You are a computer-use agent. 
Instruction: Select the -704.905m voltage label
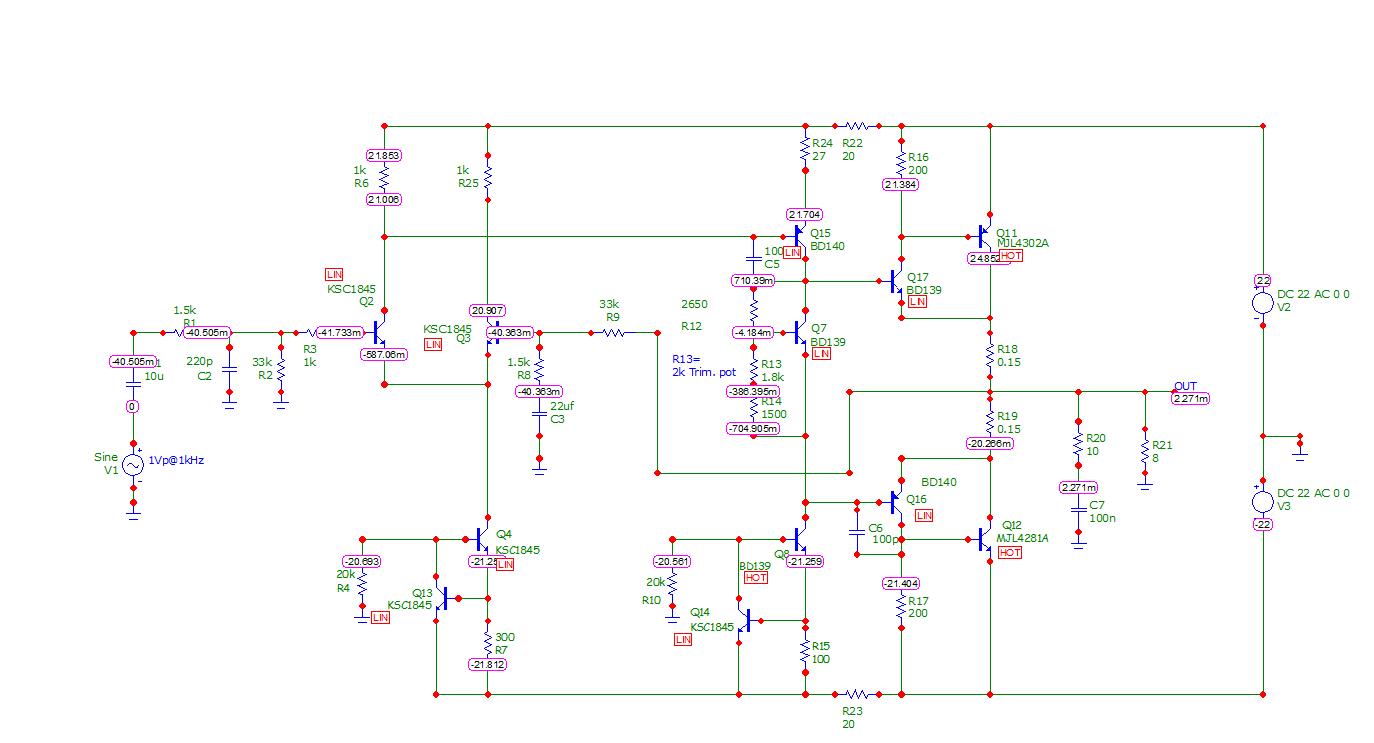[753, 429]
